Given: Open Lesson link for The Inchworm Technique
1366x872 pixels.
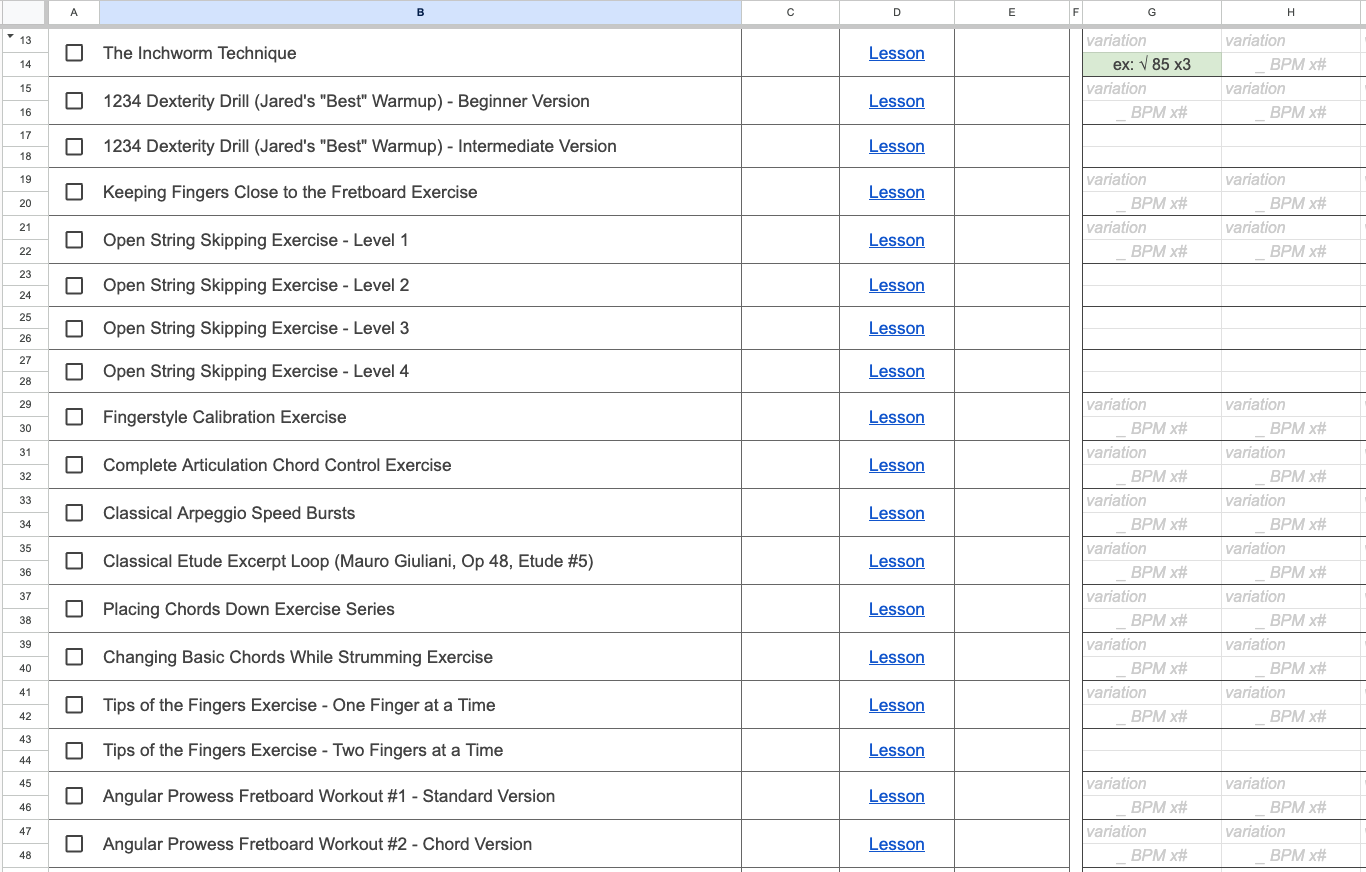Looking at the screenshot, I should pos(896,53).
